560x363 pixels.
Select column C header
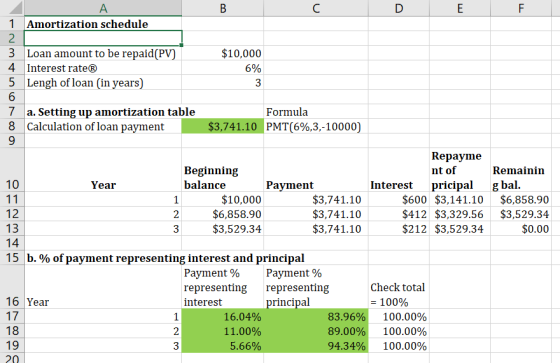316,8
